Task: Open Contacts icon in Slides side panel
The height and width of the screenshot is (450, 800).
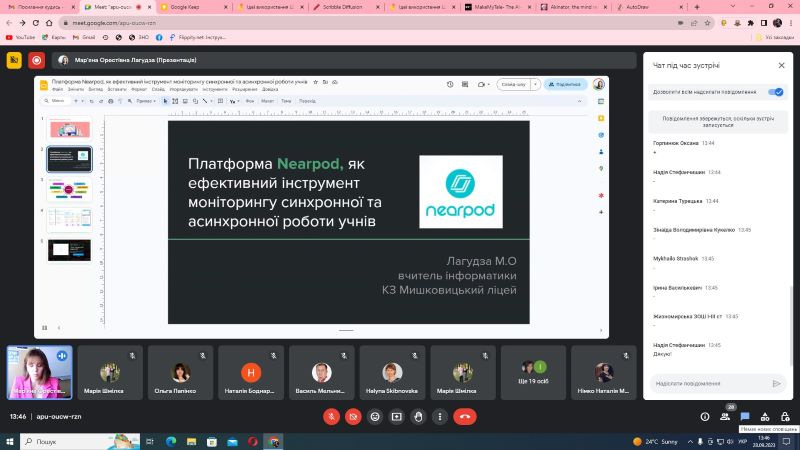Action: tap(601, 152)
